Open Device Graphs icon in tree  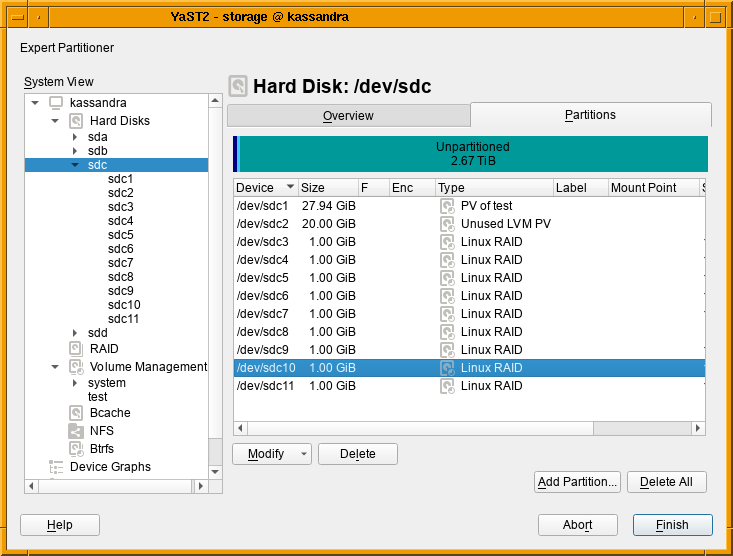(x=56, y=467)
